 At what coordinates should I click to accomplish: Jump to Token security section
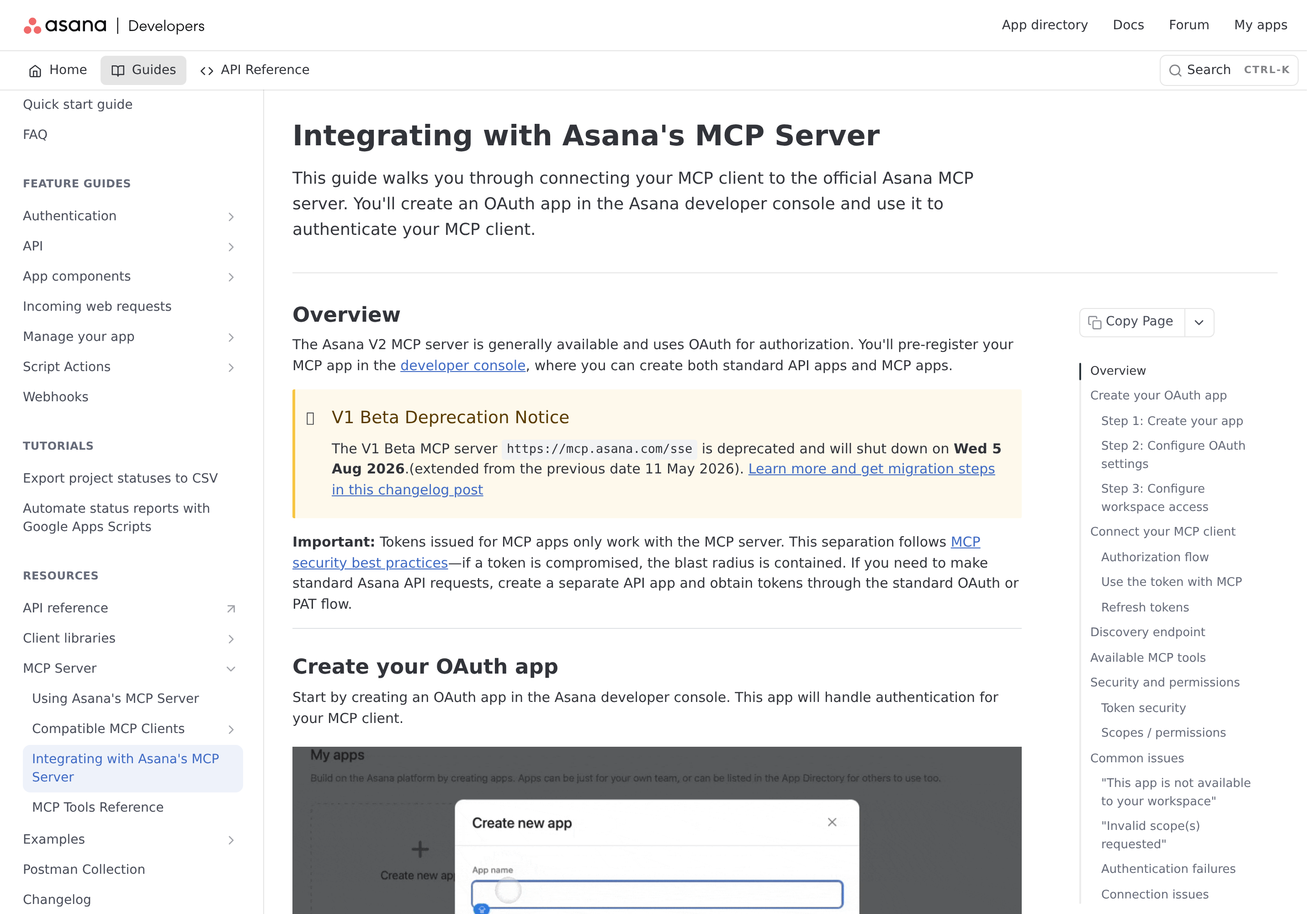1143,708
